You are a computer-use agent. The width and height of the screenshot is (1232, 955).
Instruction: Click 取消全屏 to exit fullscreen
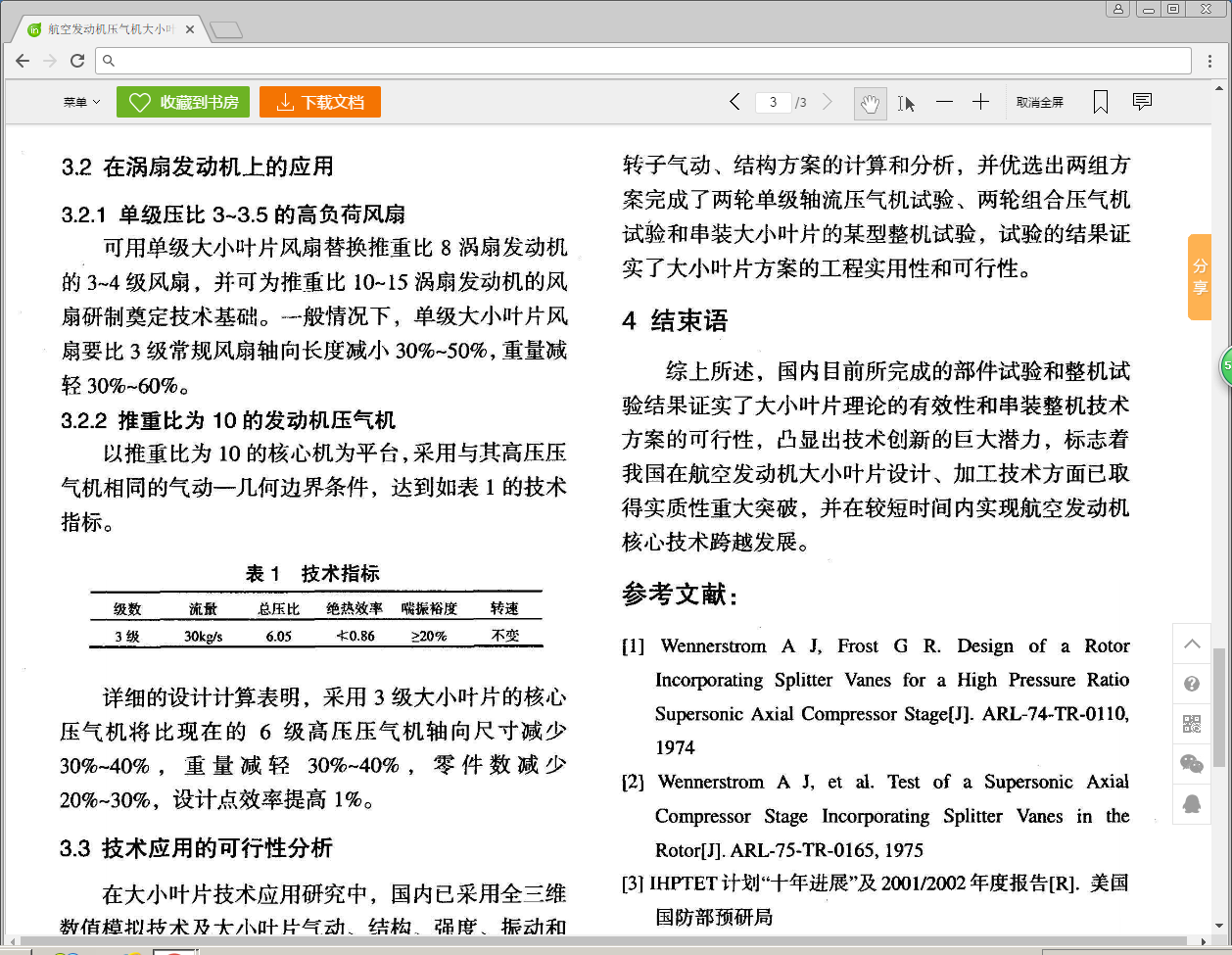point(1040,102)
